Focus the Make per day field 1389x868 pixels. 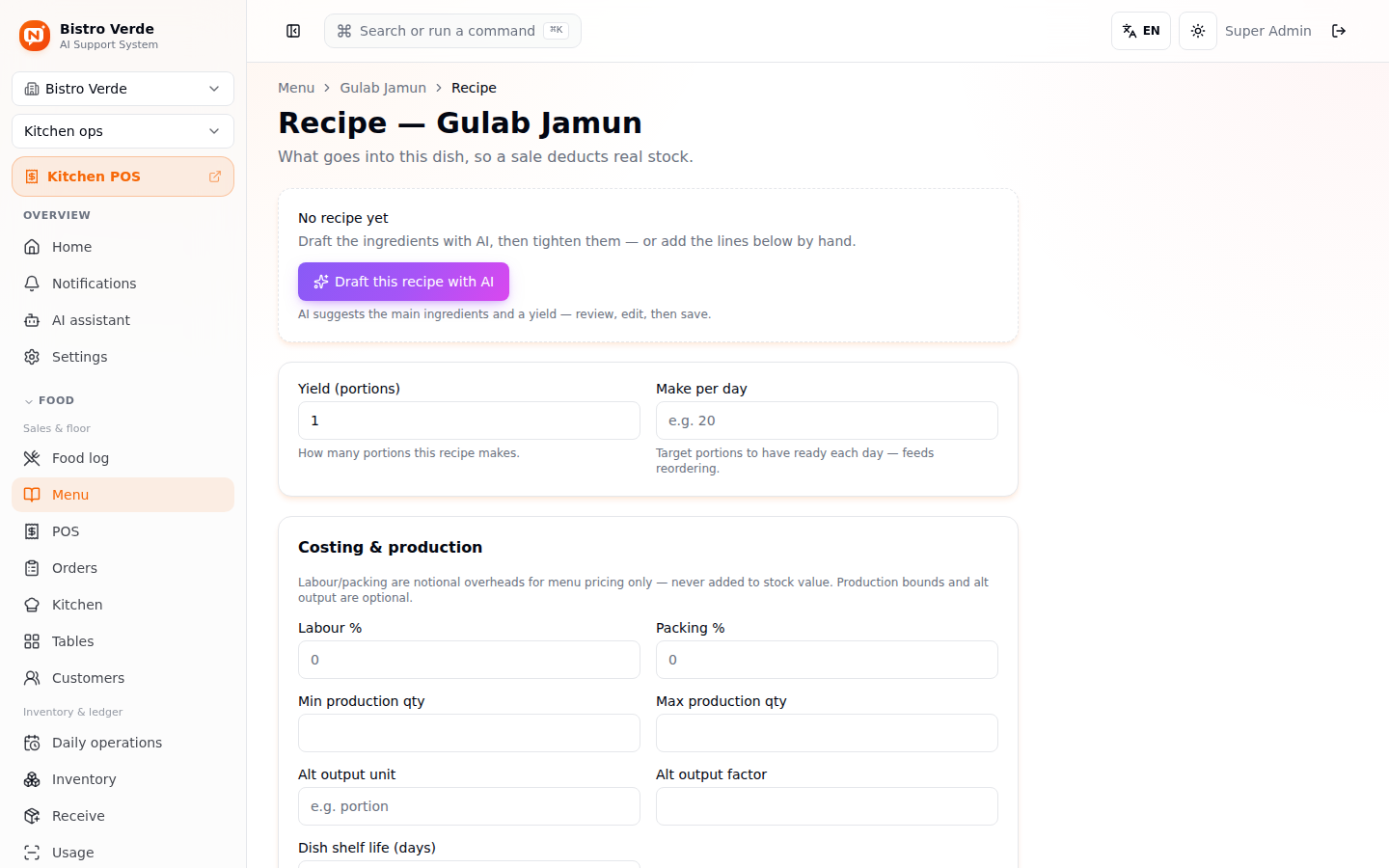point(827,420)
